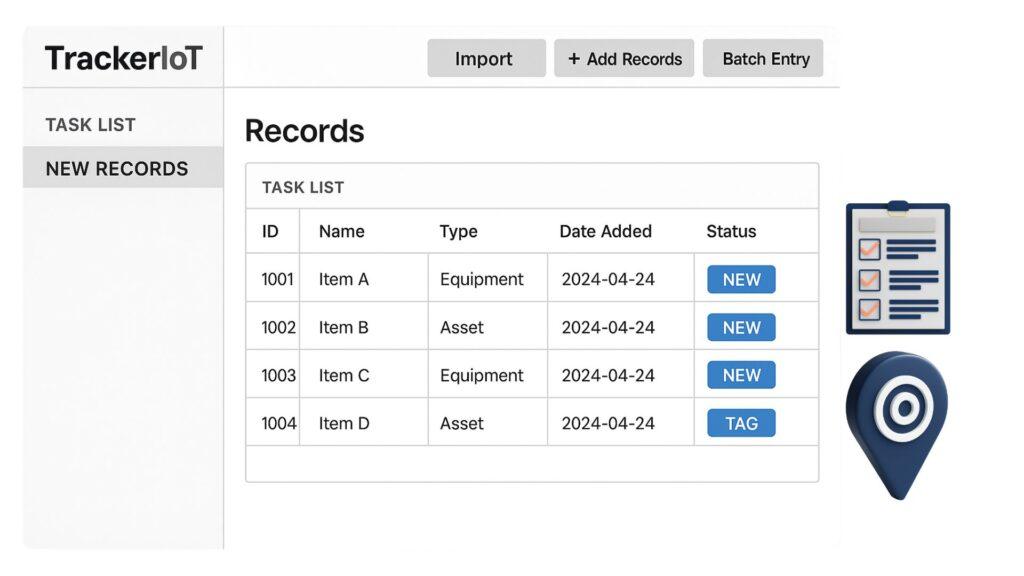Click the Name column header
The width and height of the screenshot is (1024, 576).
(x=341, y=231)
